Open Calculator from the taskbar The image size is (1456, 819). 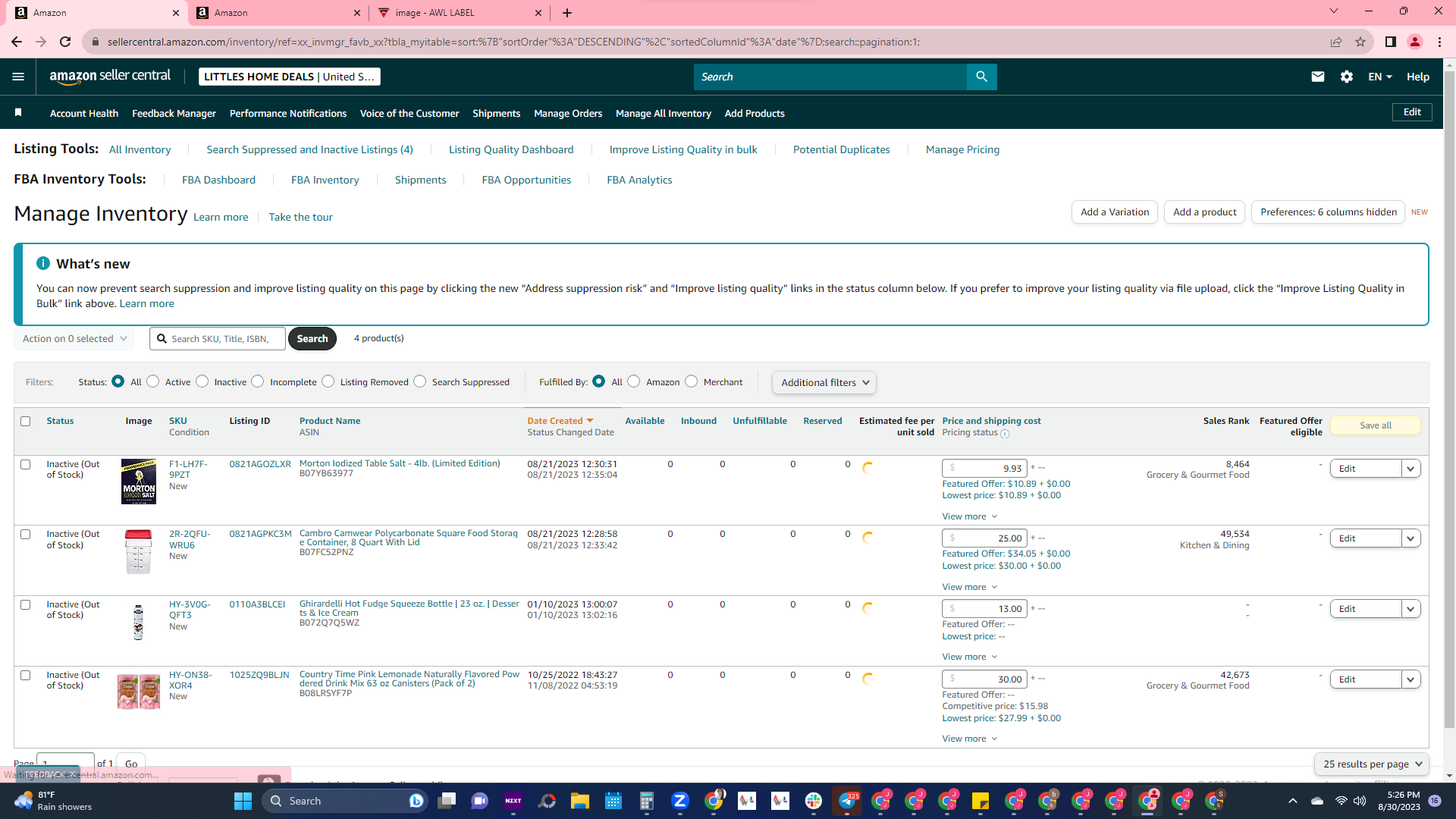click(647, 801)
